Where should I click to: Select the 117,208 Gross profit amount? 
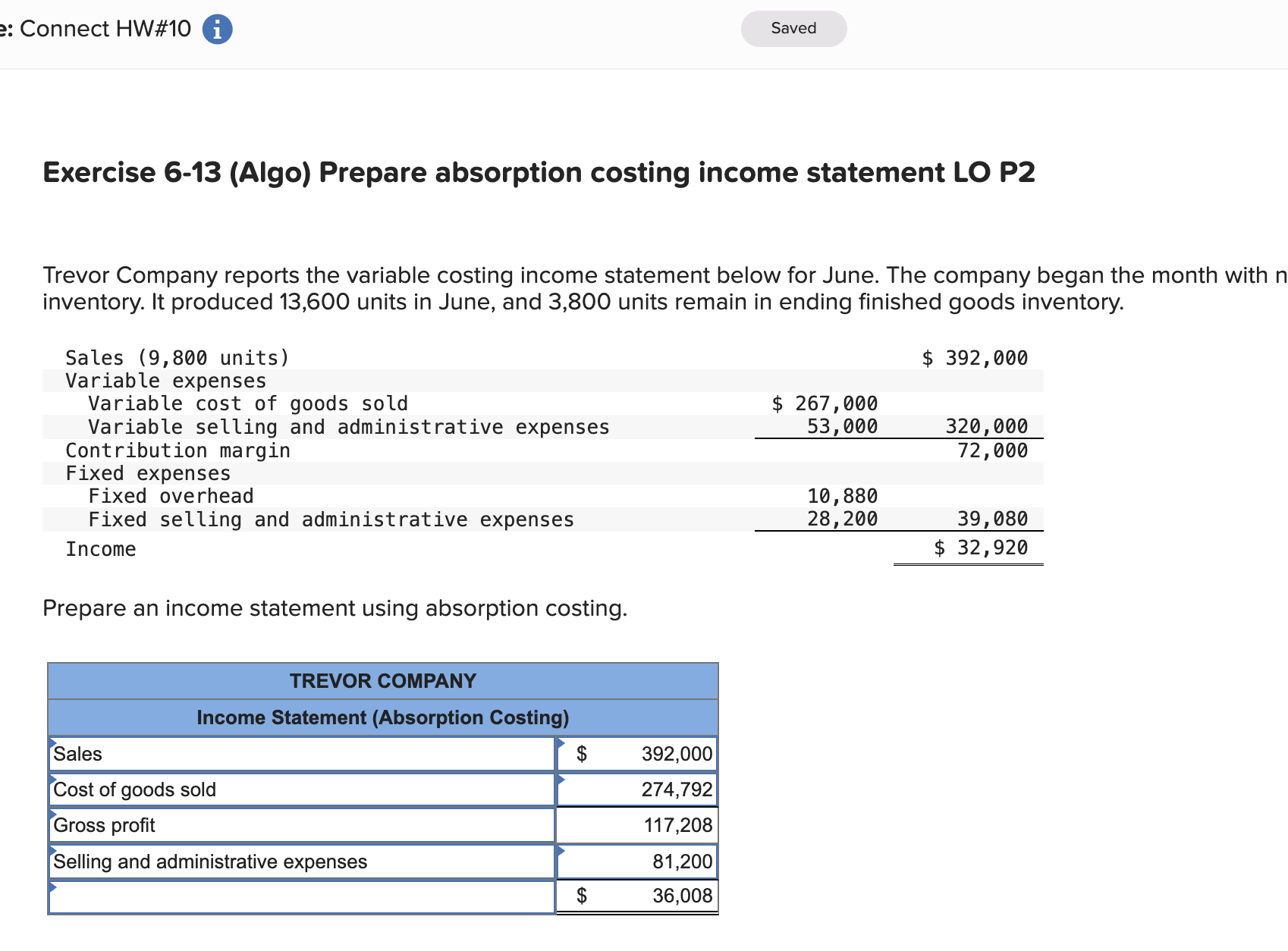pyautogui.click(x=668, y=824)
